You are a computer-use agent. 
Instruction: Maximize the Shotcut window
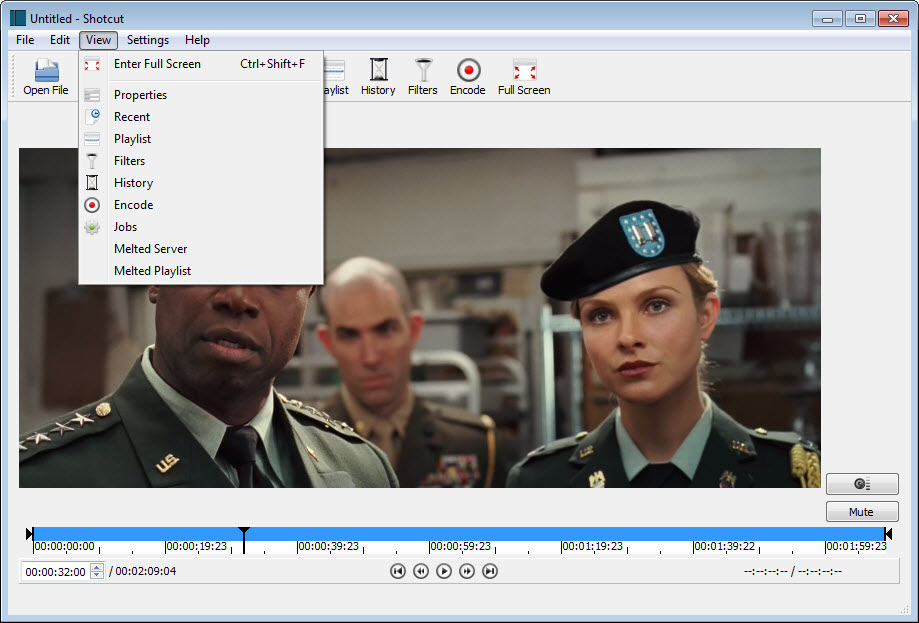point(860,19)
